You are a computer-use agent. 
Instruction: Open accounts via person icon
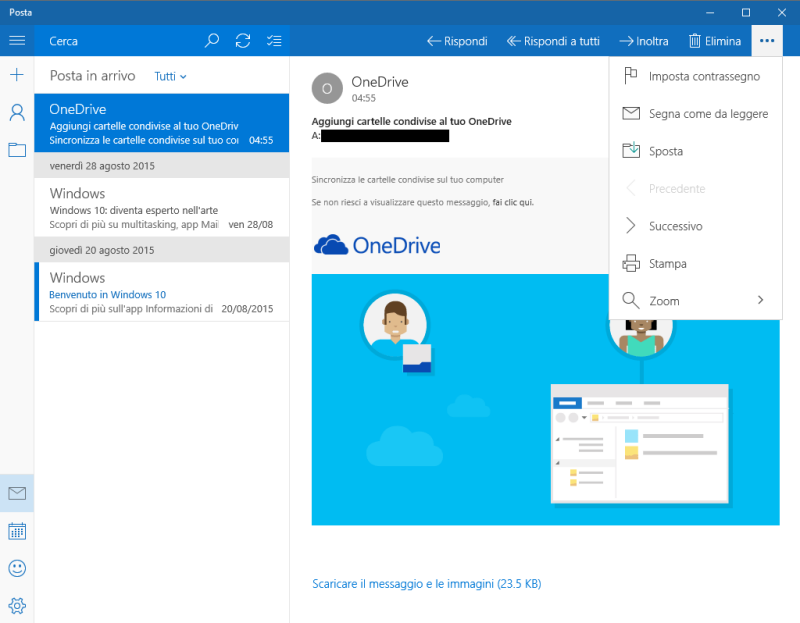(x=17, y=112)
